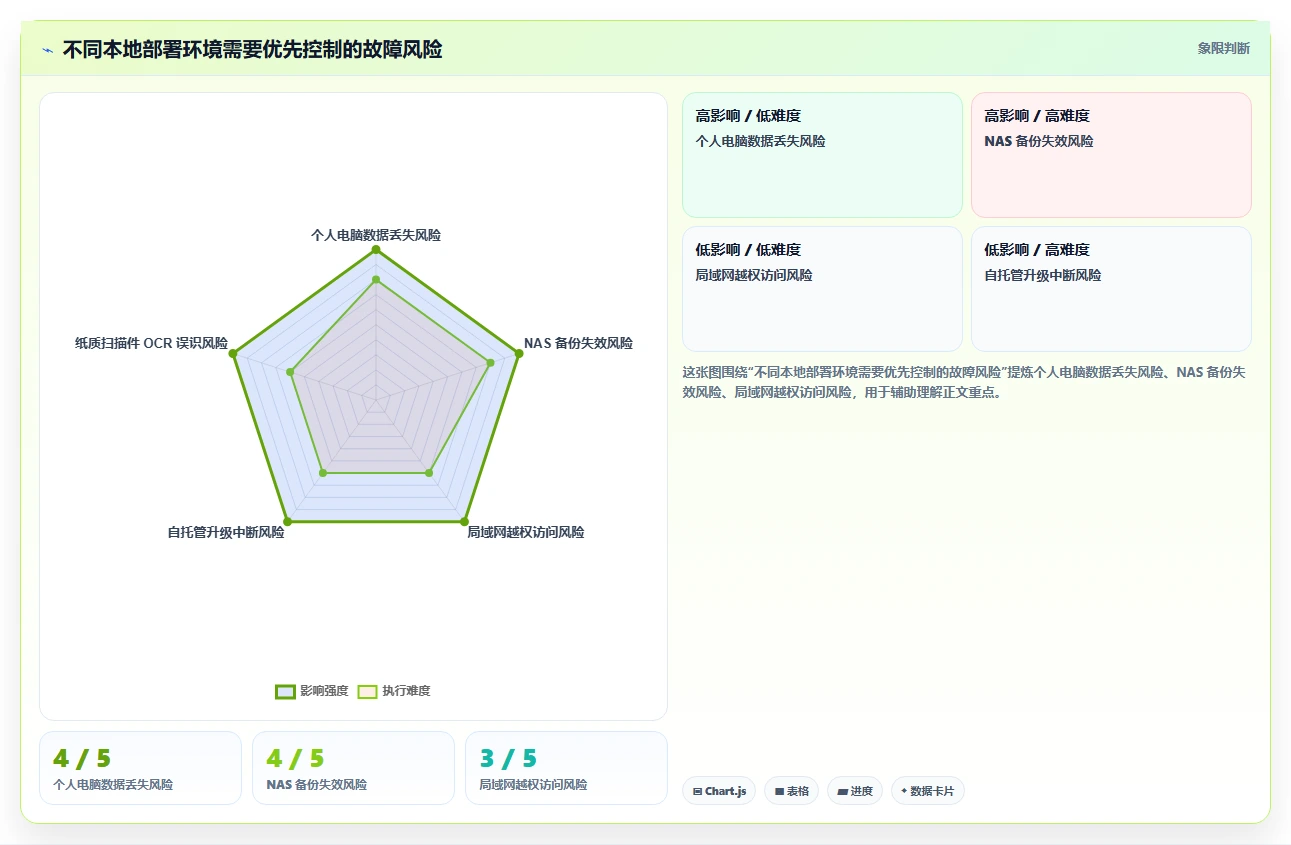1291x845 pixels.
Task: Click the outer data point at radar top vertex
Action: coord(376,249)
